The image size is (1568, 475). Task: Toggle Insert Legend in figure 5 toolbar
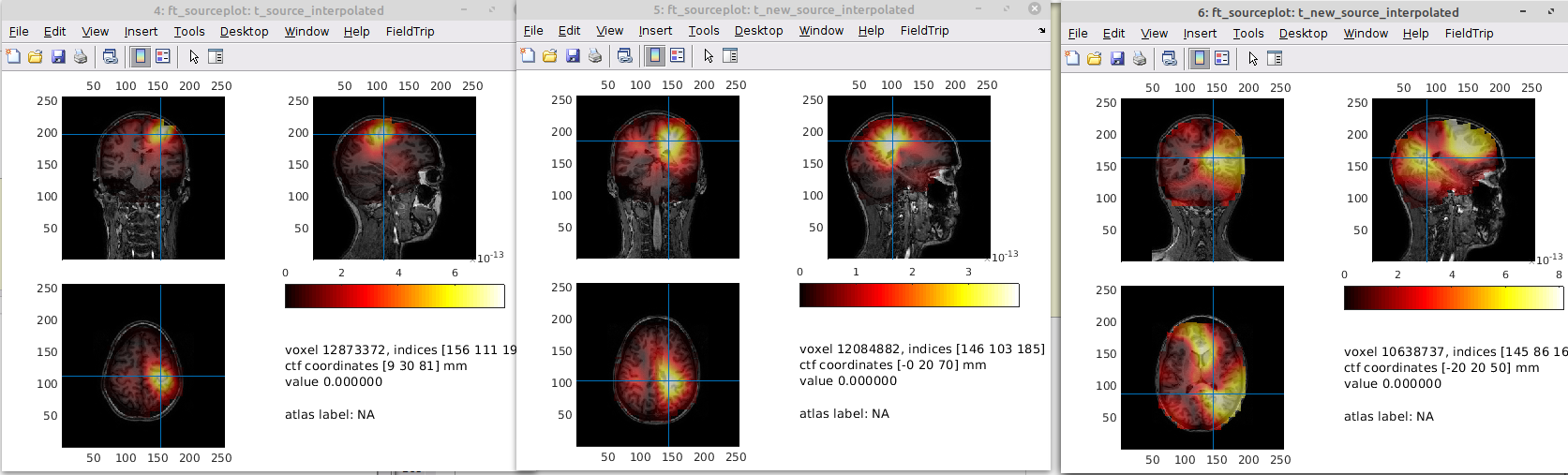tap(678, 56)
